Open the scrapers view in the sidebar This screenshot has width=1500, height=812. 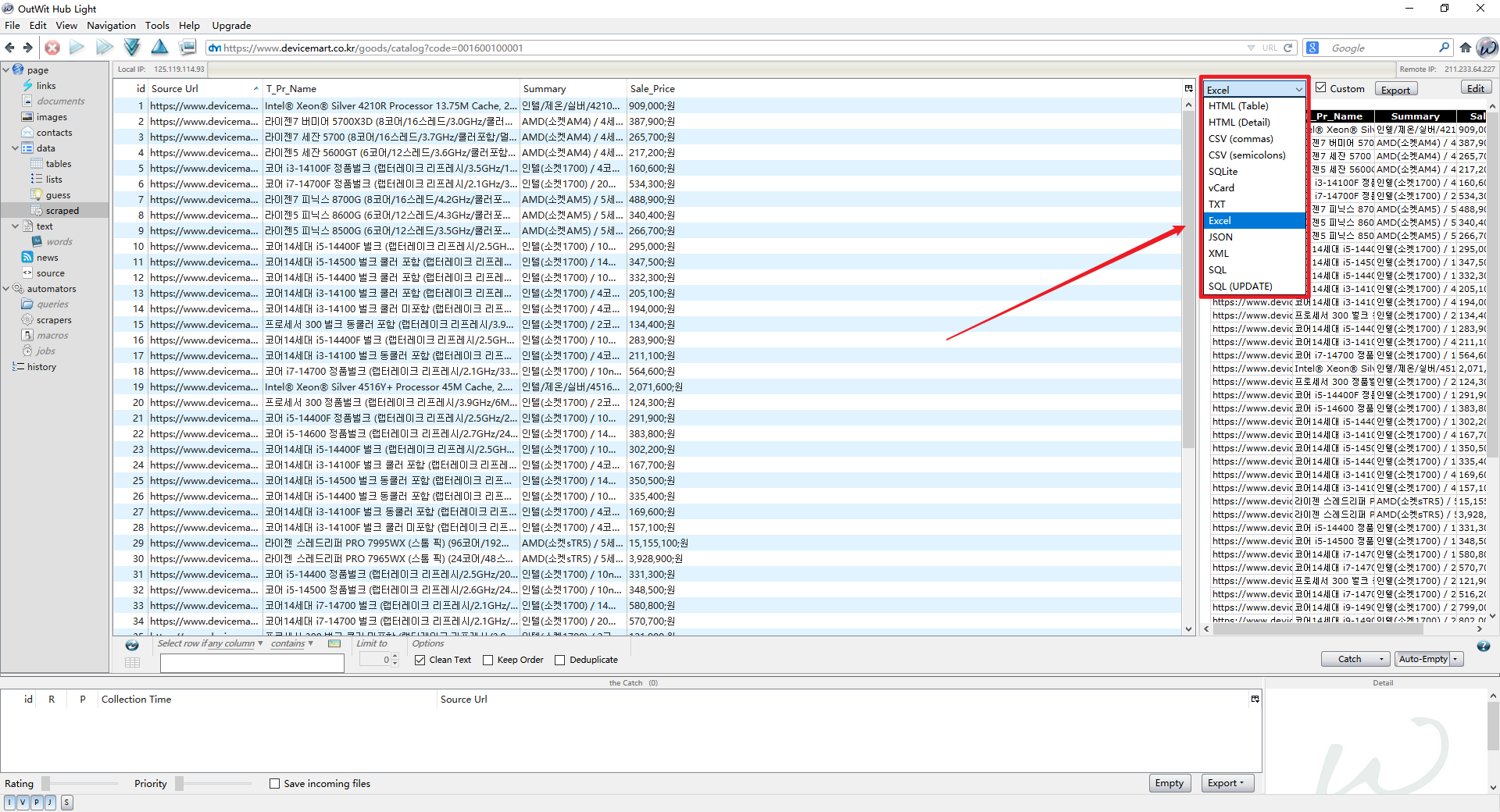(54, 320)
